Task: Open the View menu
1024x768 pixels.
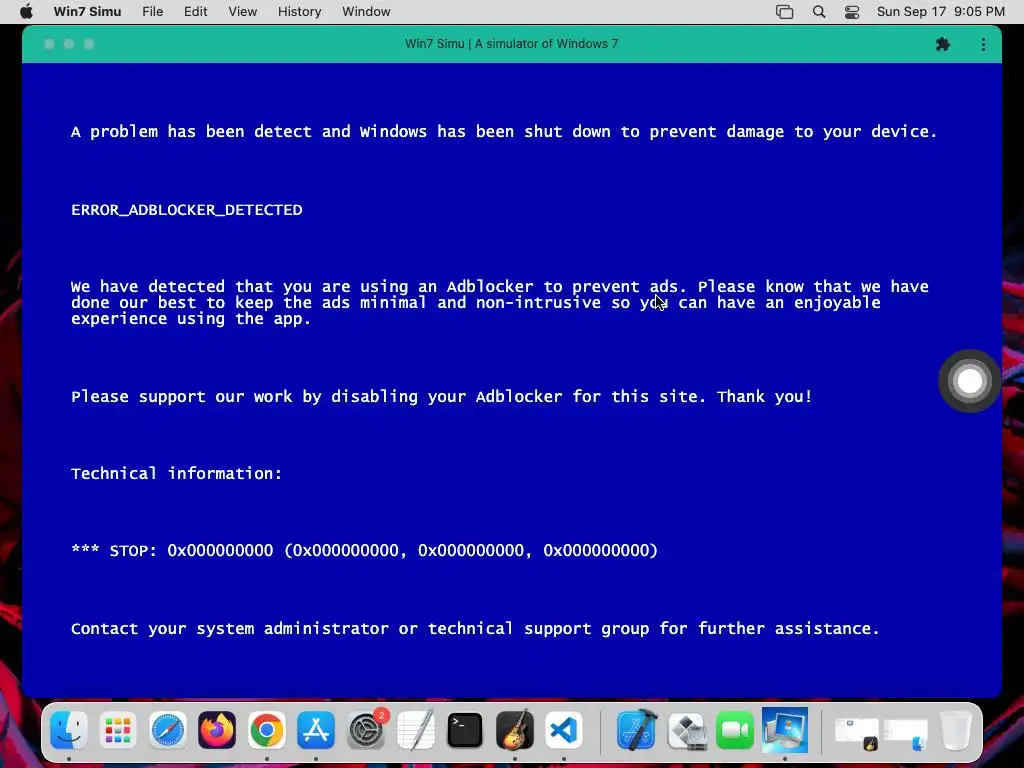Action: [242, 12]
